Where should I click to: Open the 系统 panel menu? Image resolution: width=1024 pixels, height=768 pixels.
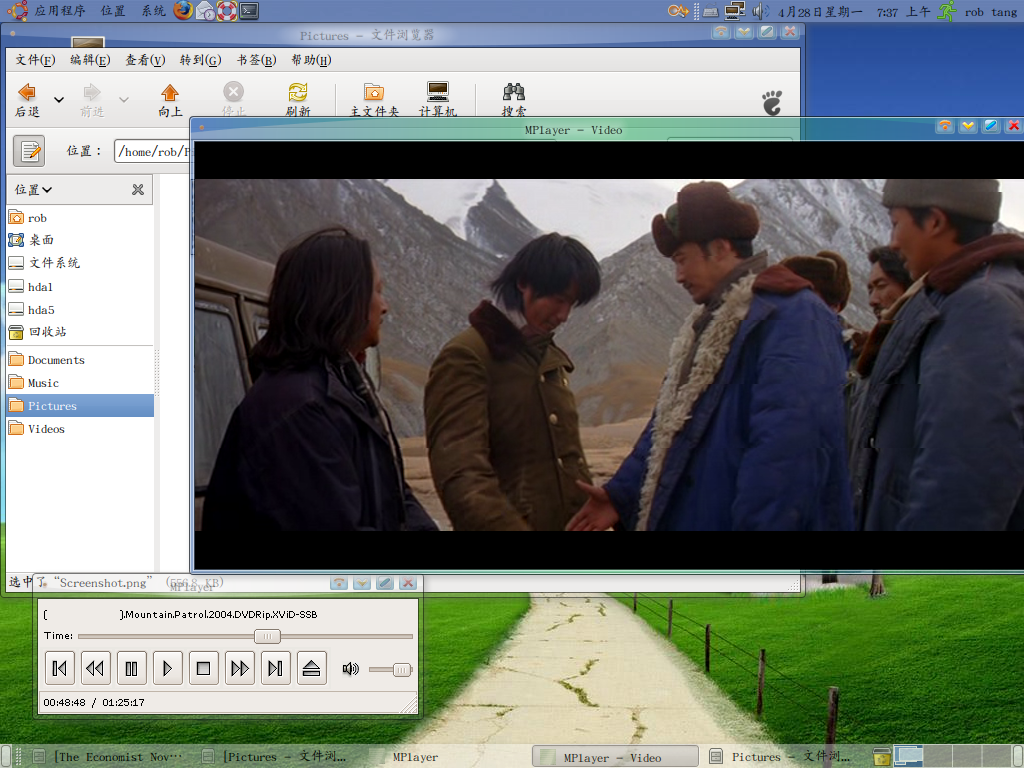point(153,11)
